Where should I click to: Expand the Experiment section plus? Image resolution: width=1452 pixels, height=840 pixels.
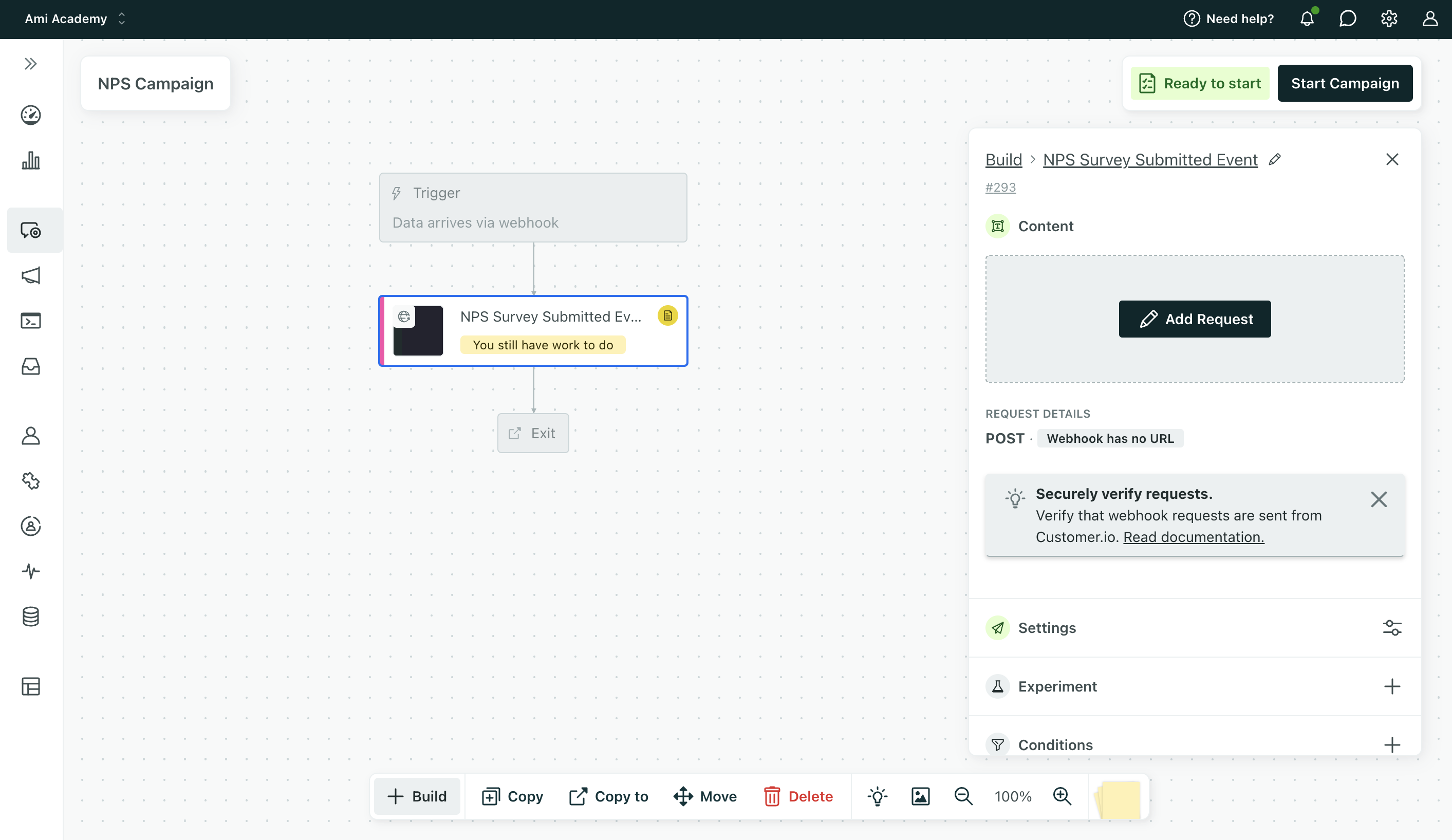point(1392,687)
